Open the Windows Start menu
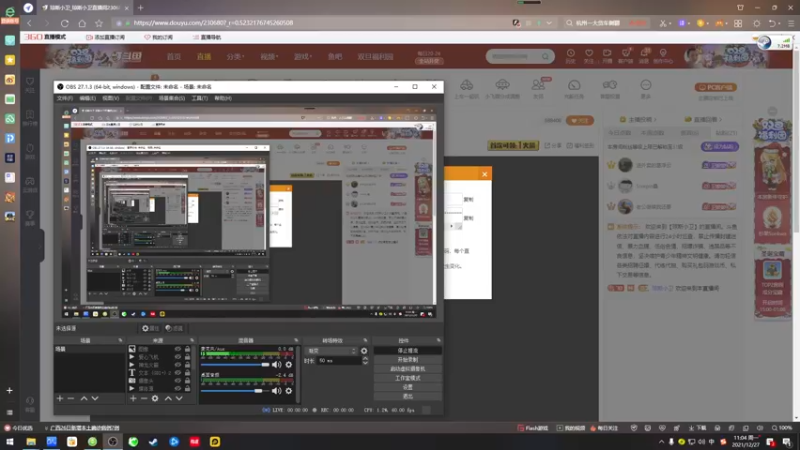Image resolution: width=800 pixels, height=450 pixels. point(10,441)
